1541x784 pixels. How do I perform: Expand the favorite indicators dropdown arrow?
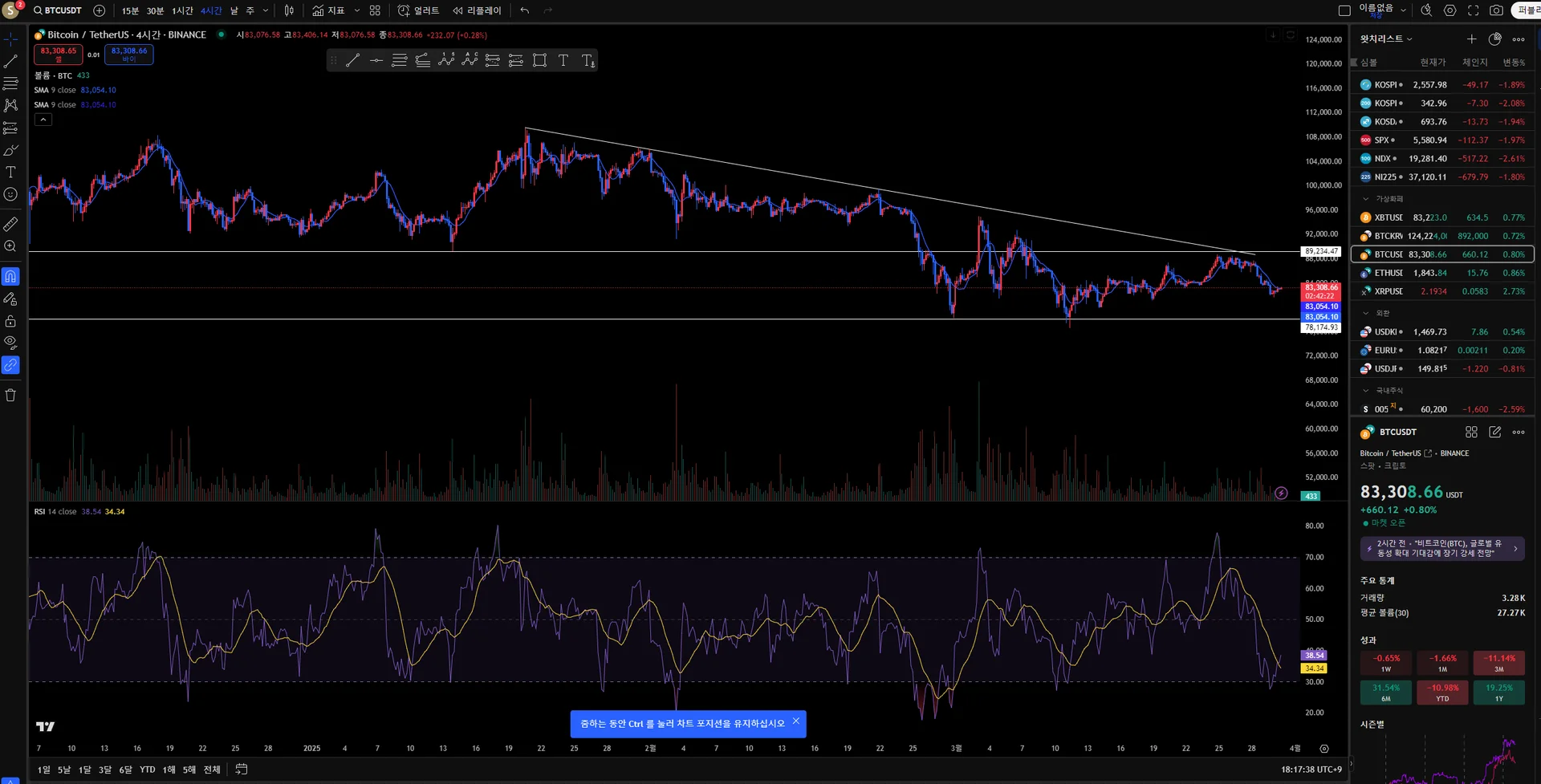[x=357, y=10]
